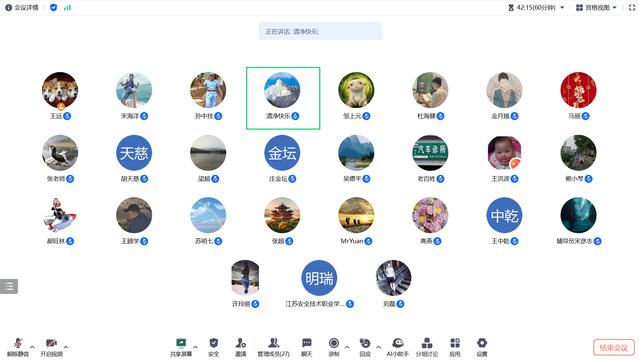Viewport: 639px width, 360px height.
Task: Open the Reactions menu
Action: (365, 347)
